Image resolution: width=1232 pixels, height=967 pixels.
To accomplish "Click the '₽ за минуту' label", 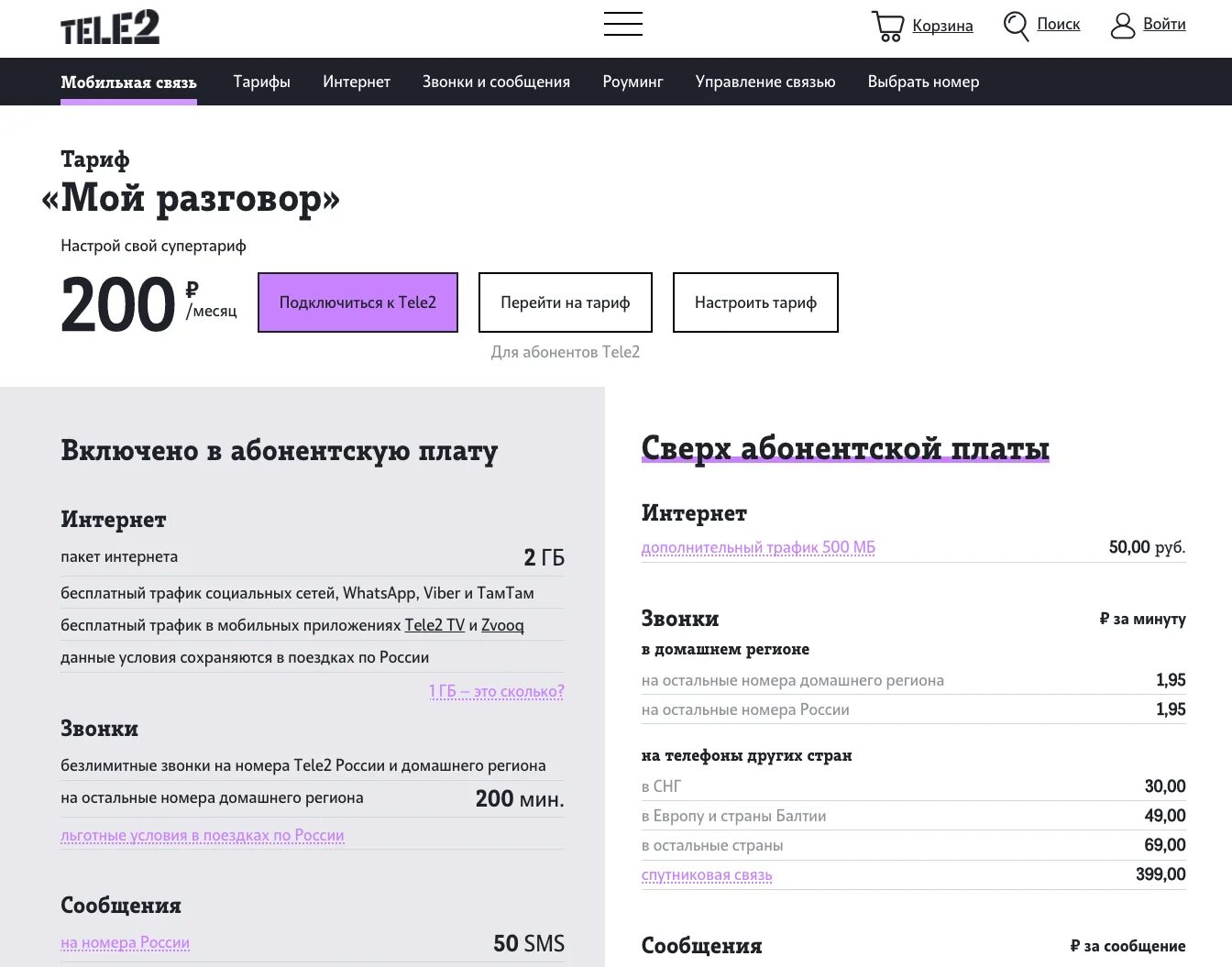I will [x=1142, y=619].
